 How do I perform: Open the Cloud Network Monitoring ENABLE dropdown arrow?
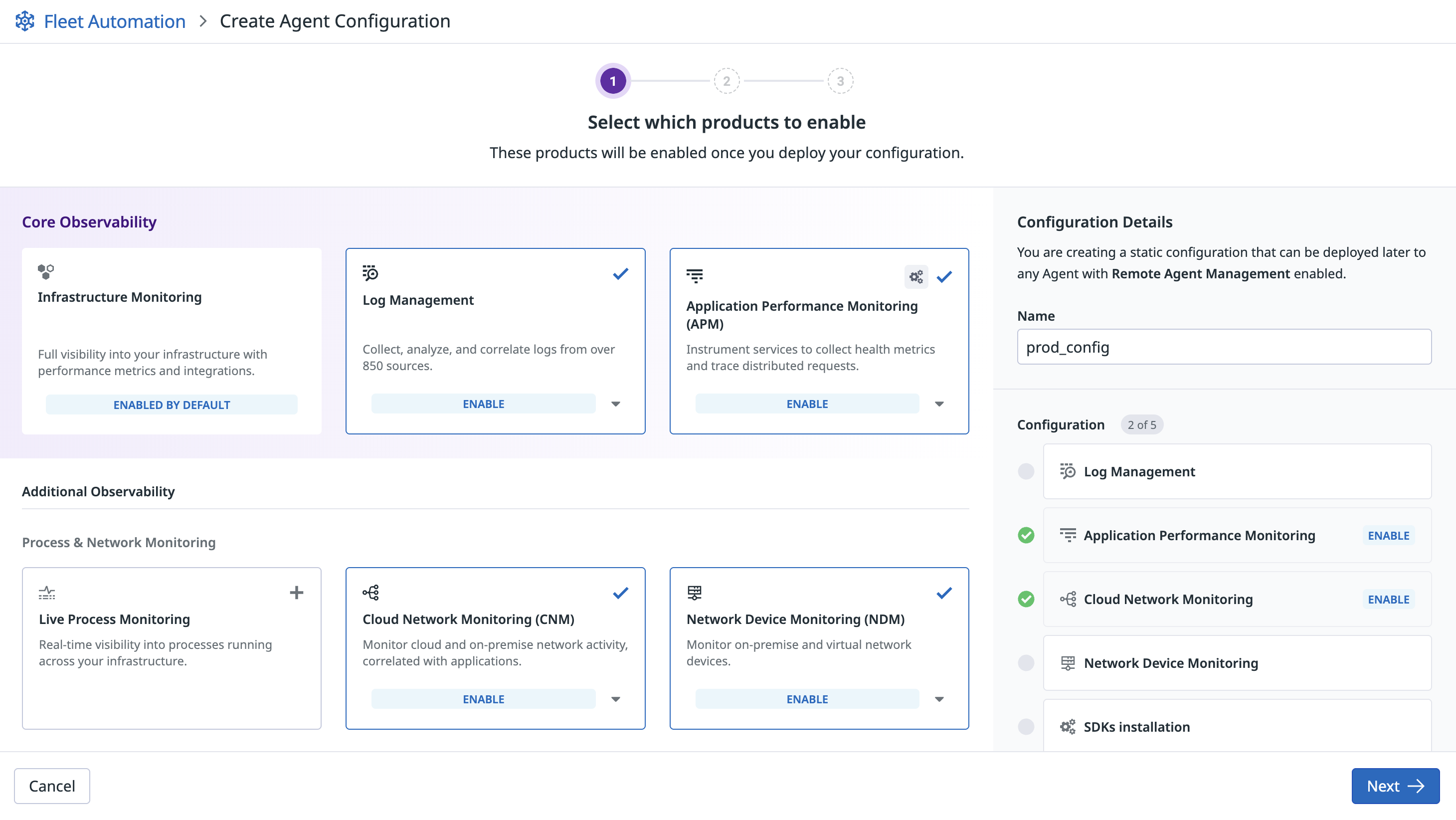click(x=615, y=699)
